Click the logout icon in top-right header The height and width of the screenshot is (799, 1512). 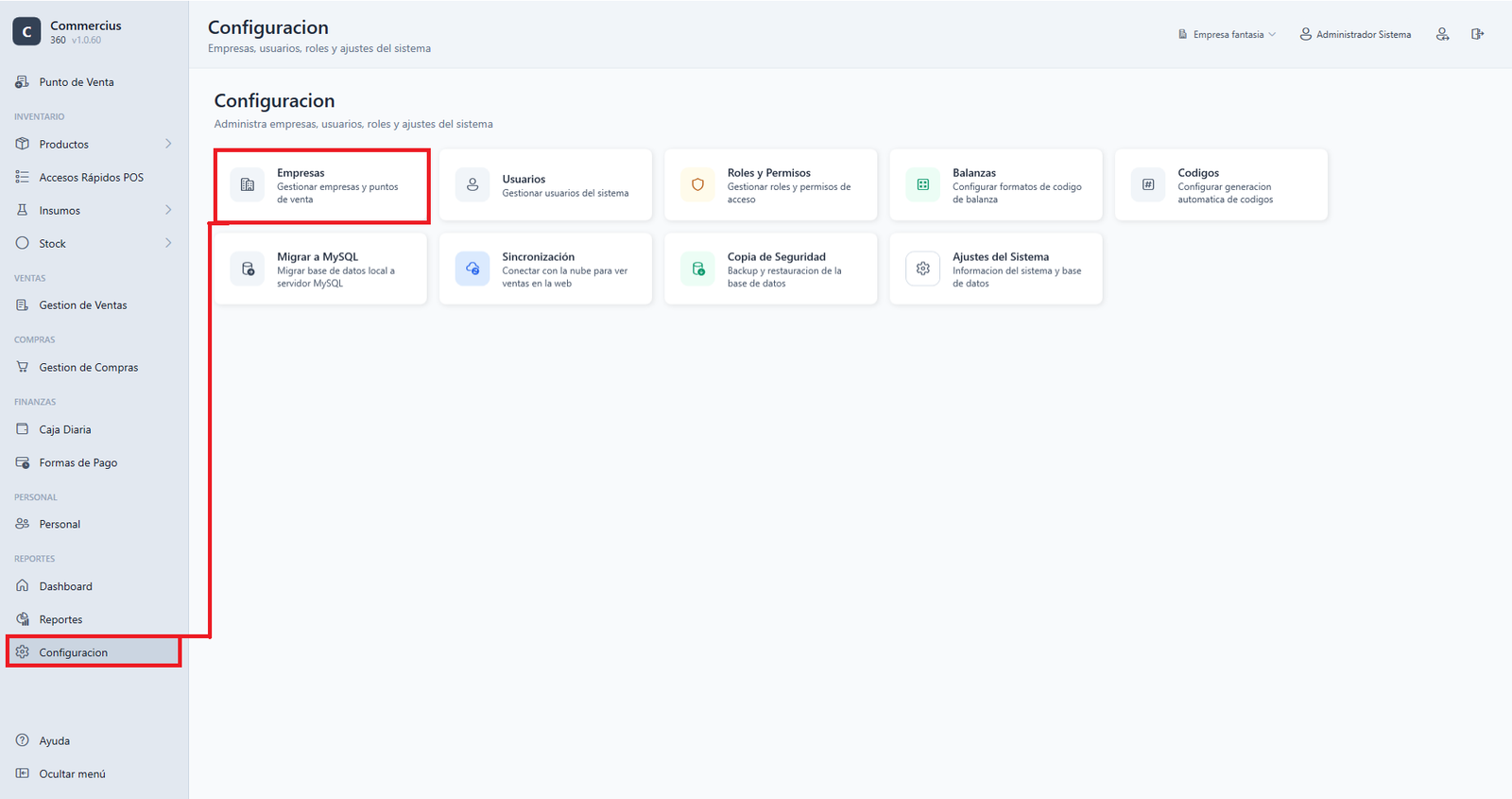tap(1477, 34)
